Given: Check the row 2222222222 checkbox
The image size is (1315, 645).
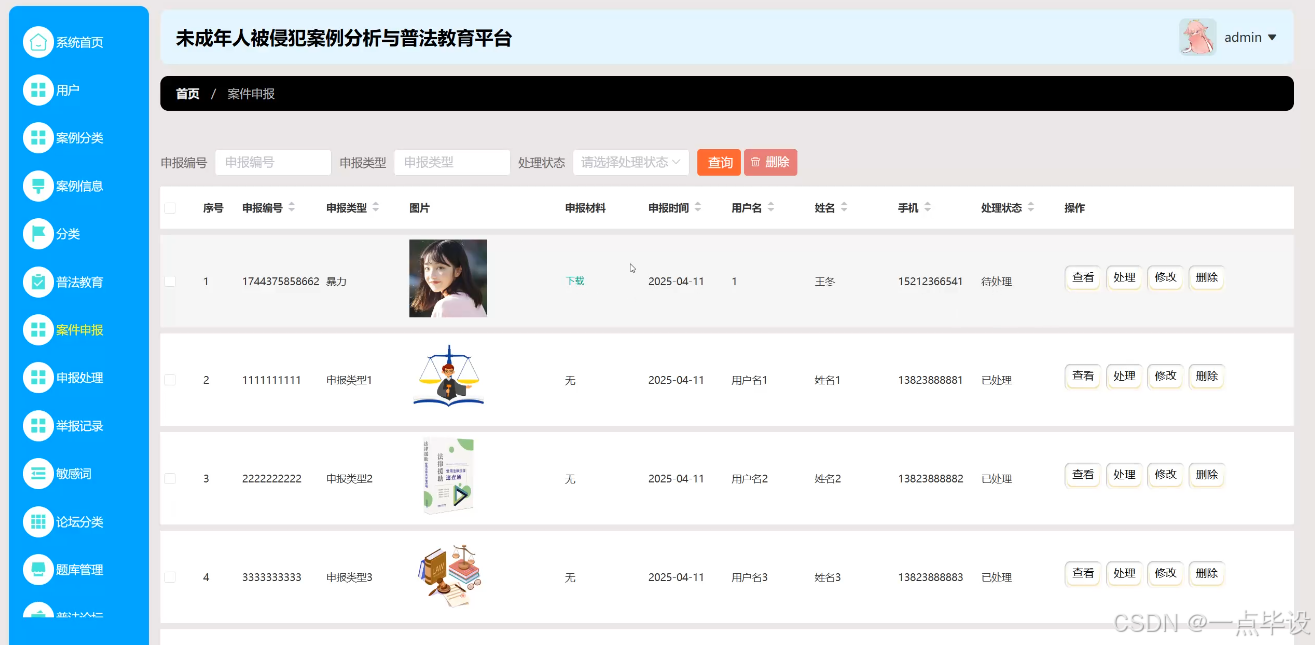Looking at the screenshot, I should 170,478.
